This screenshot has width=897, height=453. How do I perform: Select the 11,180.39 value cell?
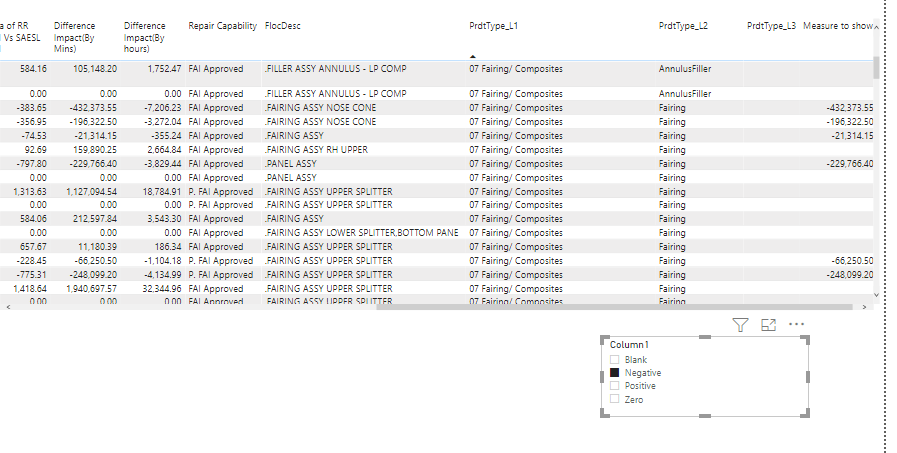pos(98,247)
